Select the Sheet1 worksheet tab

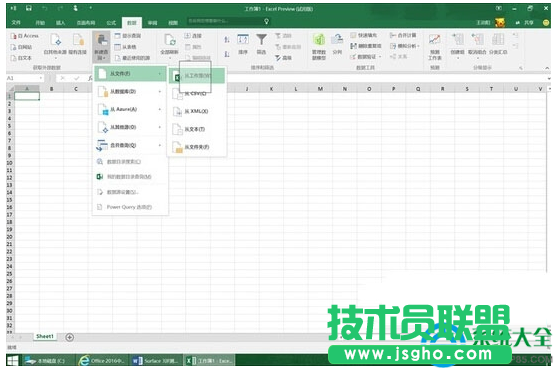point(45,336)
